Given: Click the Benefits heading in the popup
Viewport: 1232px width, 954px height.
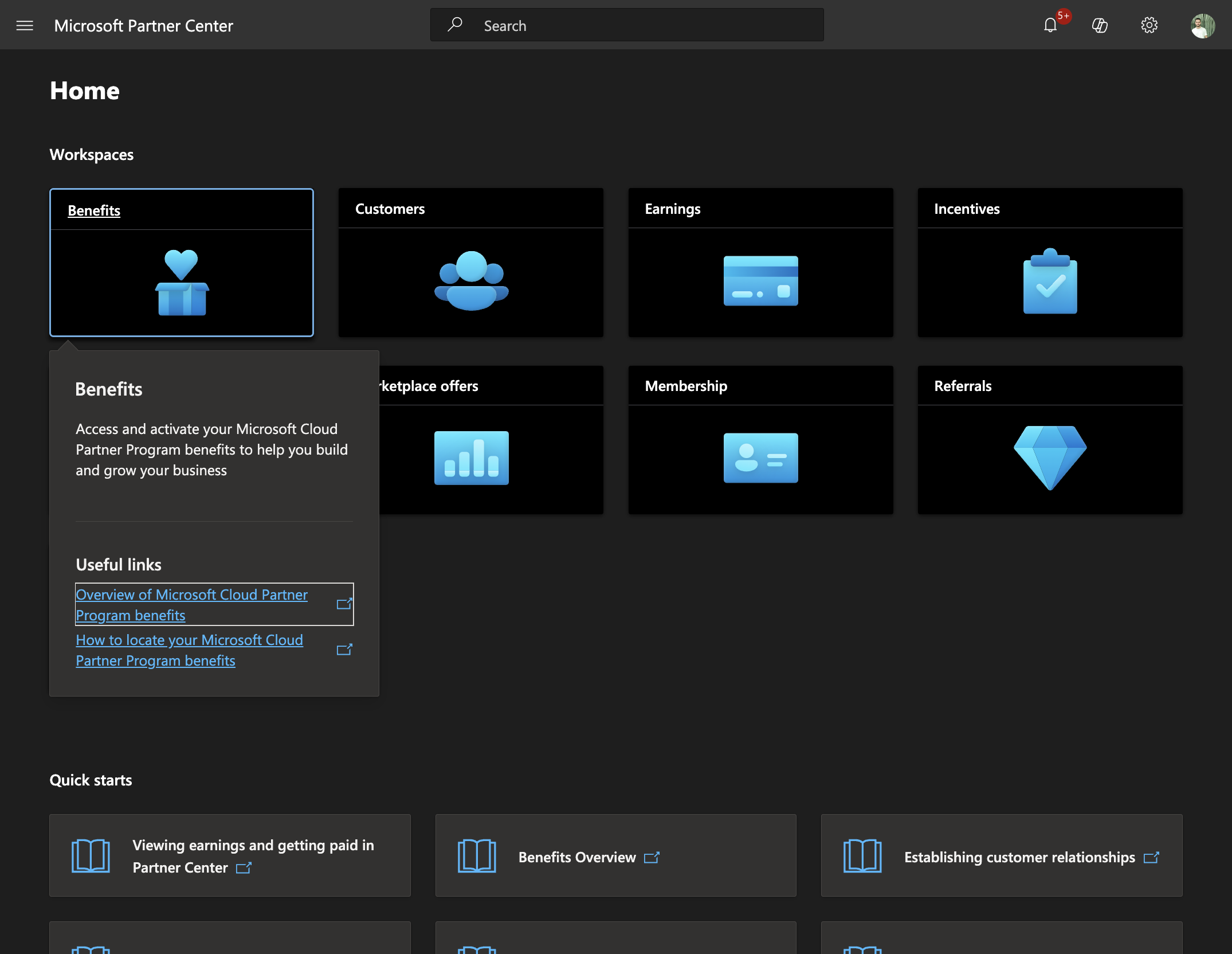Looking at the screenshot, I should [109, 389].
